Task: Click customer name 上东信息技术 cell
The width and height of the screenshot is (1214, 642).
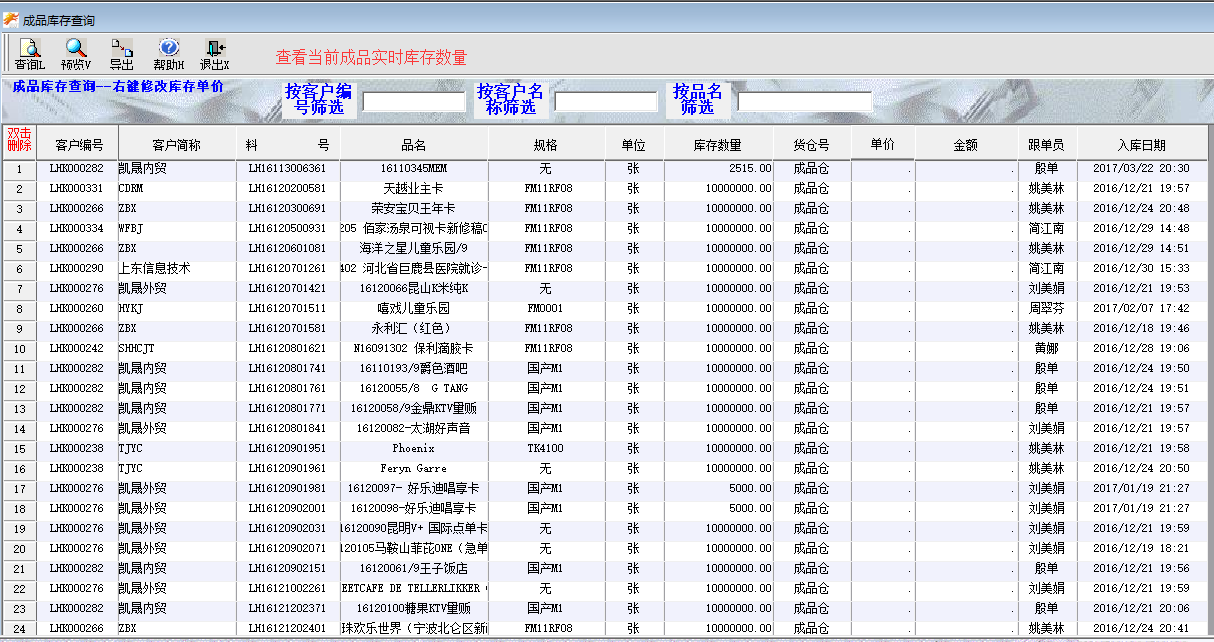Action: [177, 269]
